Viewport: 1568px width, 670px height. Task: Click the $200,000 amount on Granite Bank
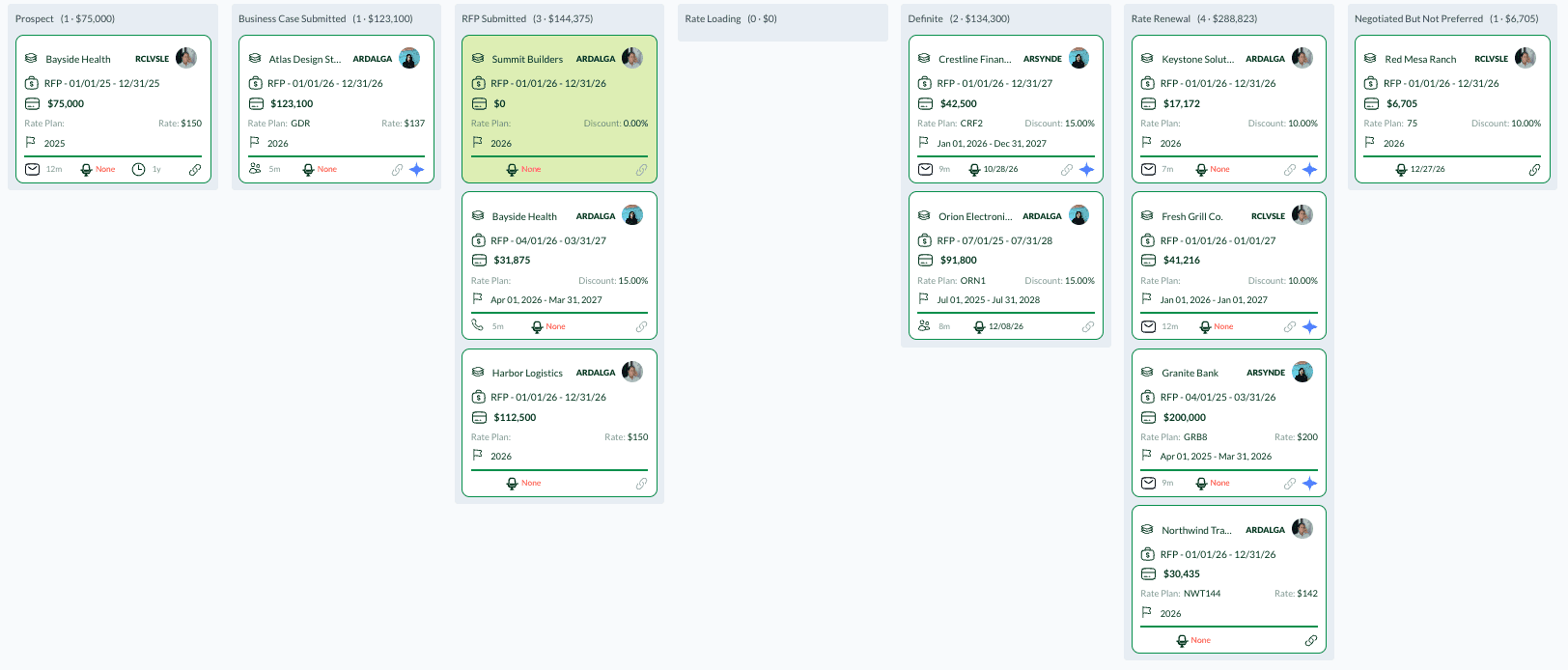click(1185, 417)
